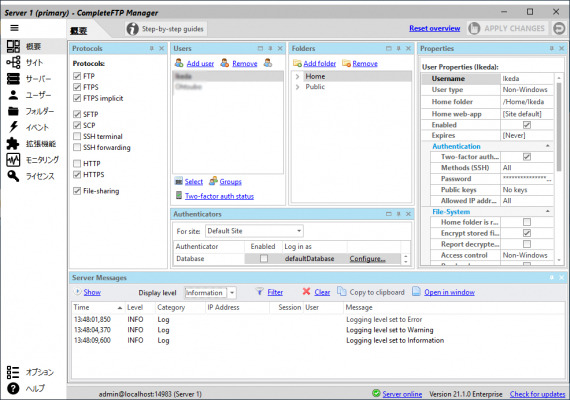Click the Remove folder link
This screenshot has height=400, width=570.
pyautogui.click(x=365, y=64)
